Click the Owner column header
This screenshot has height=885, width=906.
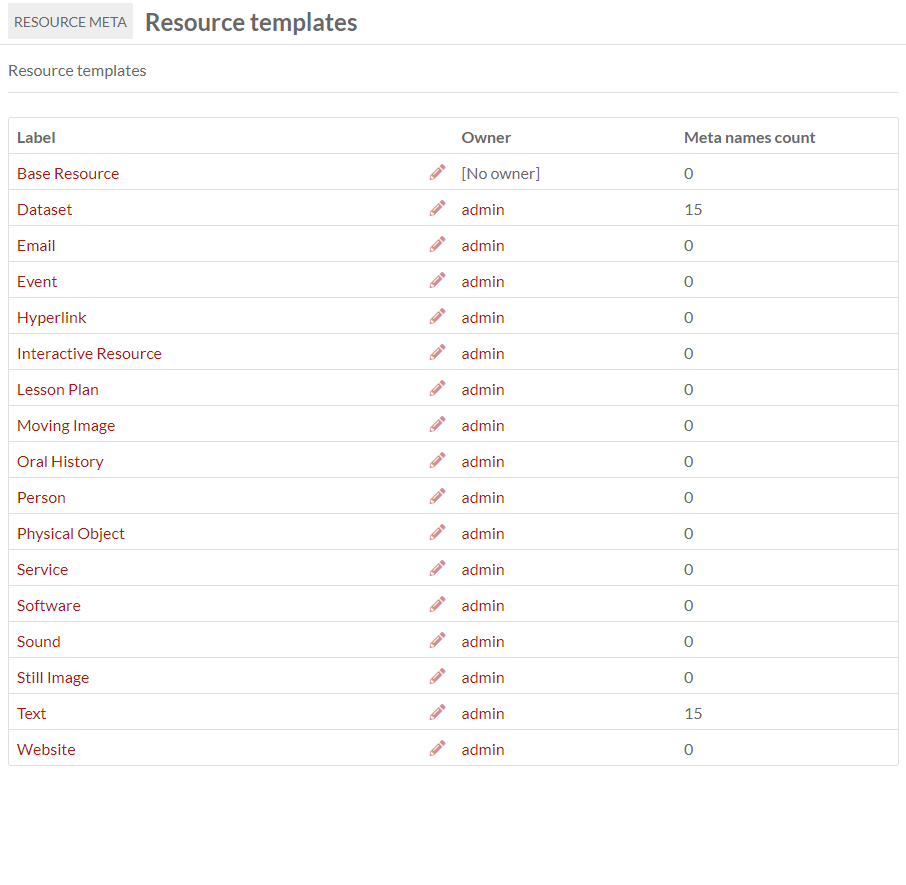click(486, 137)
